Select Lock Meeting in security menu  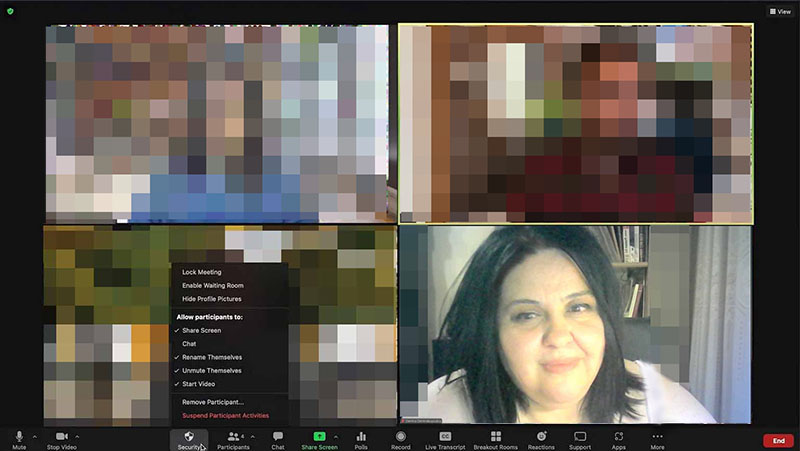pyautogui.click(x=201, y=272)
